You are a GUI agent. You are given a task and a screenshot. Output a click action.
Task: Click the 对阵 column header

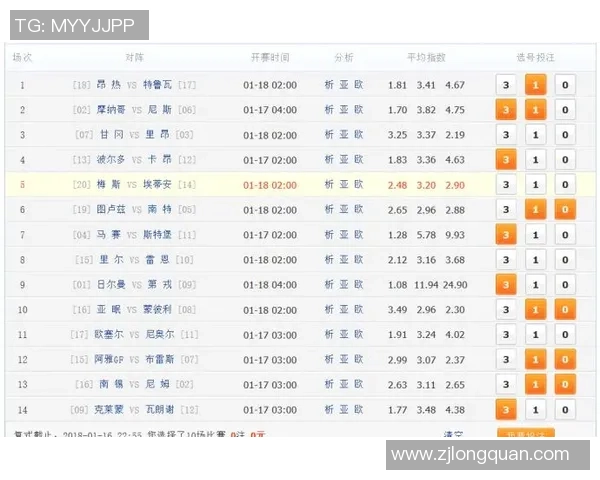(134, 57)
